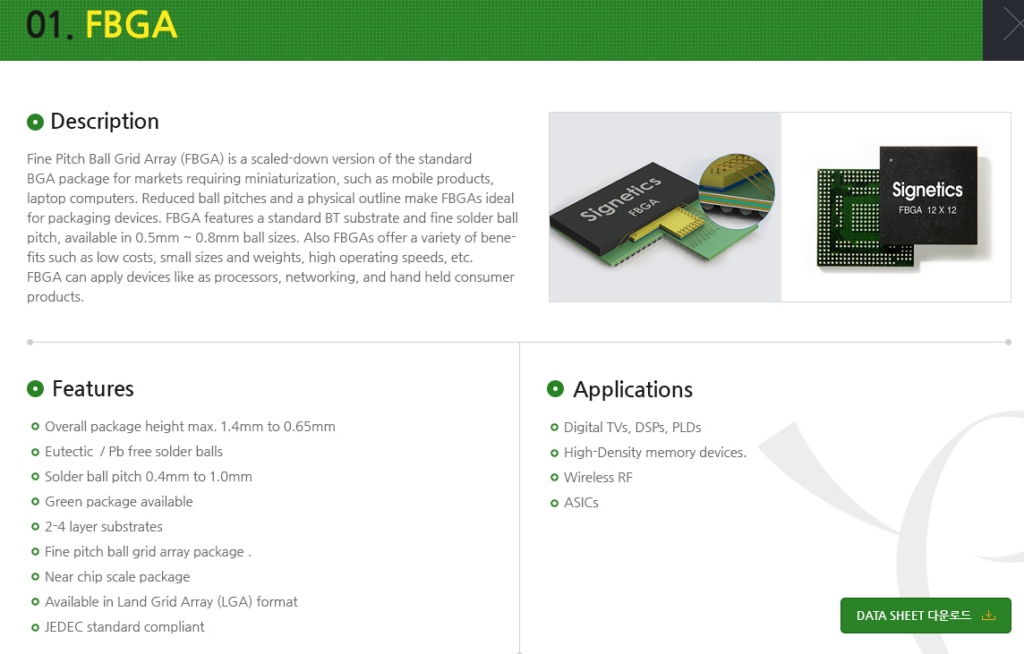Click the green bullet icon beside Description
Screen dimensions: 1024x654
point(35,122)
